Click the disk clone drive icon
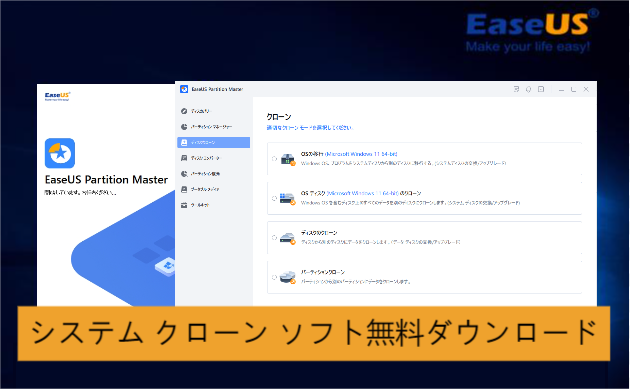This screenshot has height=389, width=630. (x=288, y=238)
